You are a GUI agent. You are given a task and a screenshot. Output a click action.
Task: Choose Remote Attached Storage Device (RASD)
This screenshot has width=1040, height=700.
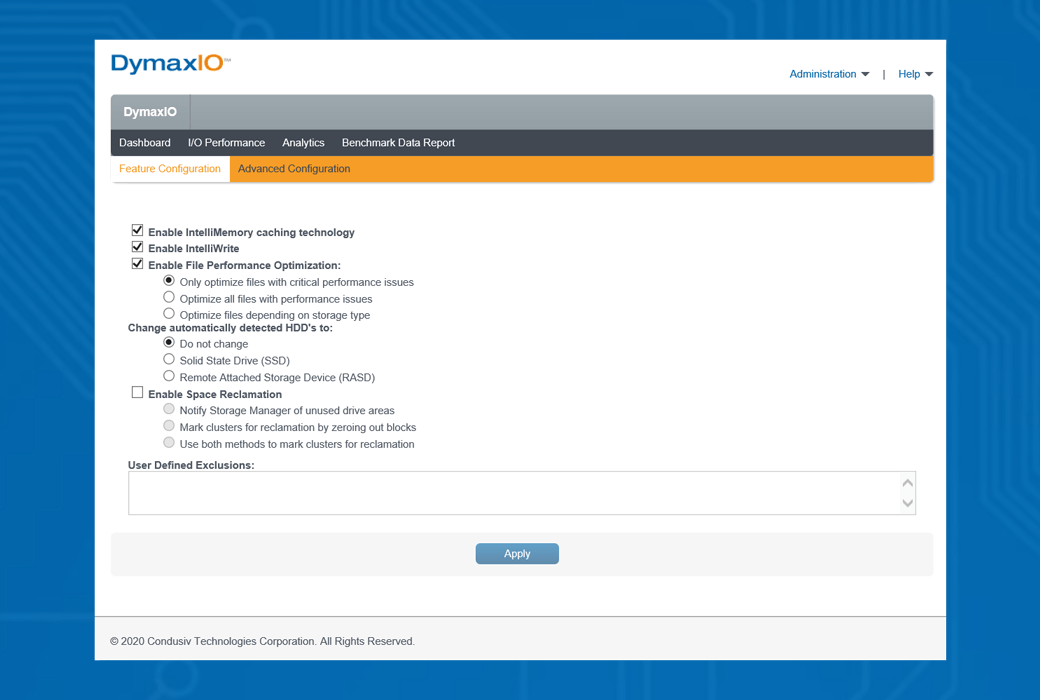tap(169, 376)
